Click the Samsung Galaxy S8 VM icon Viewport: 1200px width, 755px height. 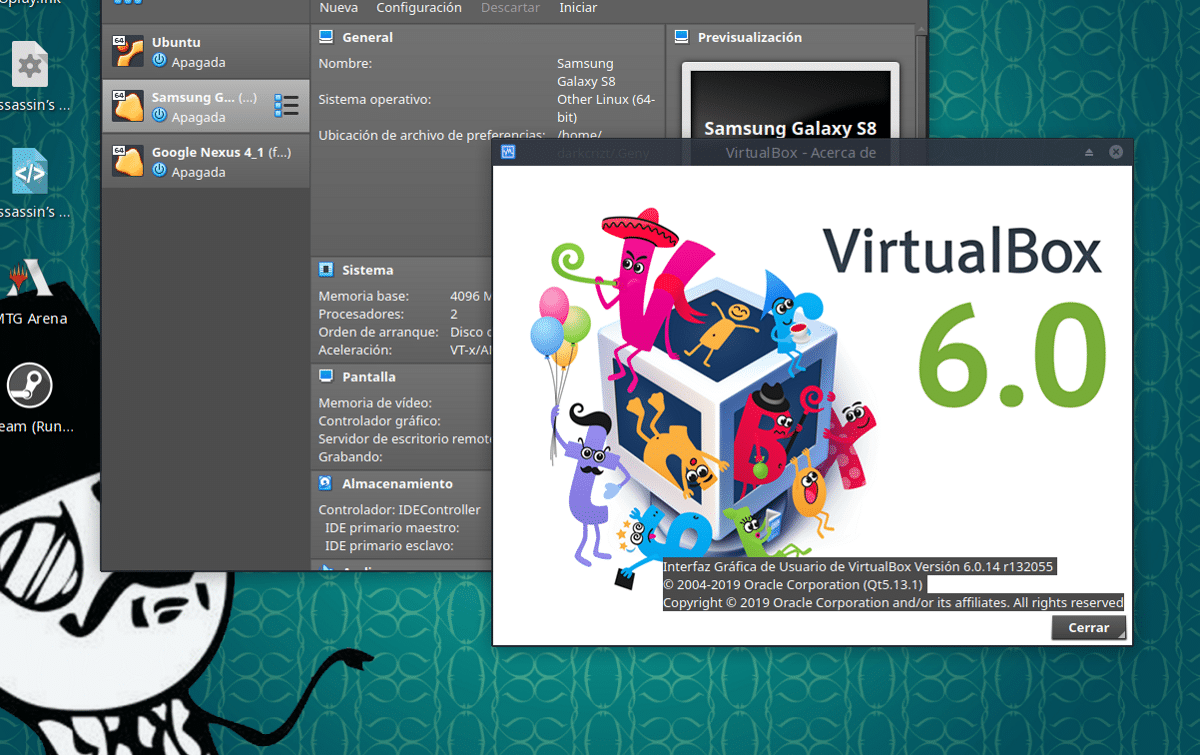coord(128,104)
